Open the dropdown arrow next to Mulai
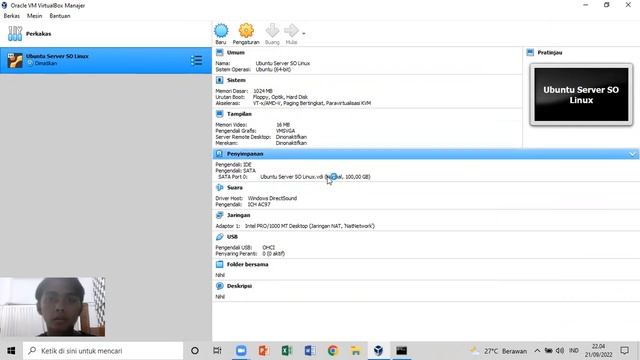This screenshot has width=640, height=360. click(304, 33)
